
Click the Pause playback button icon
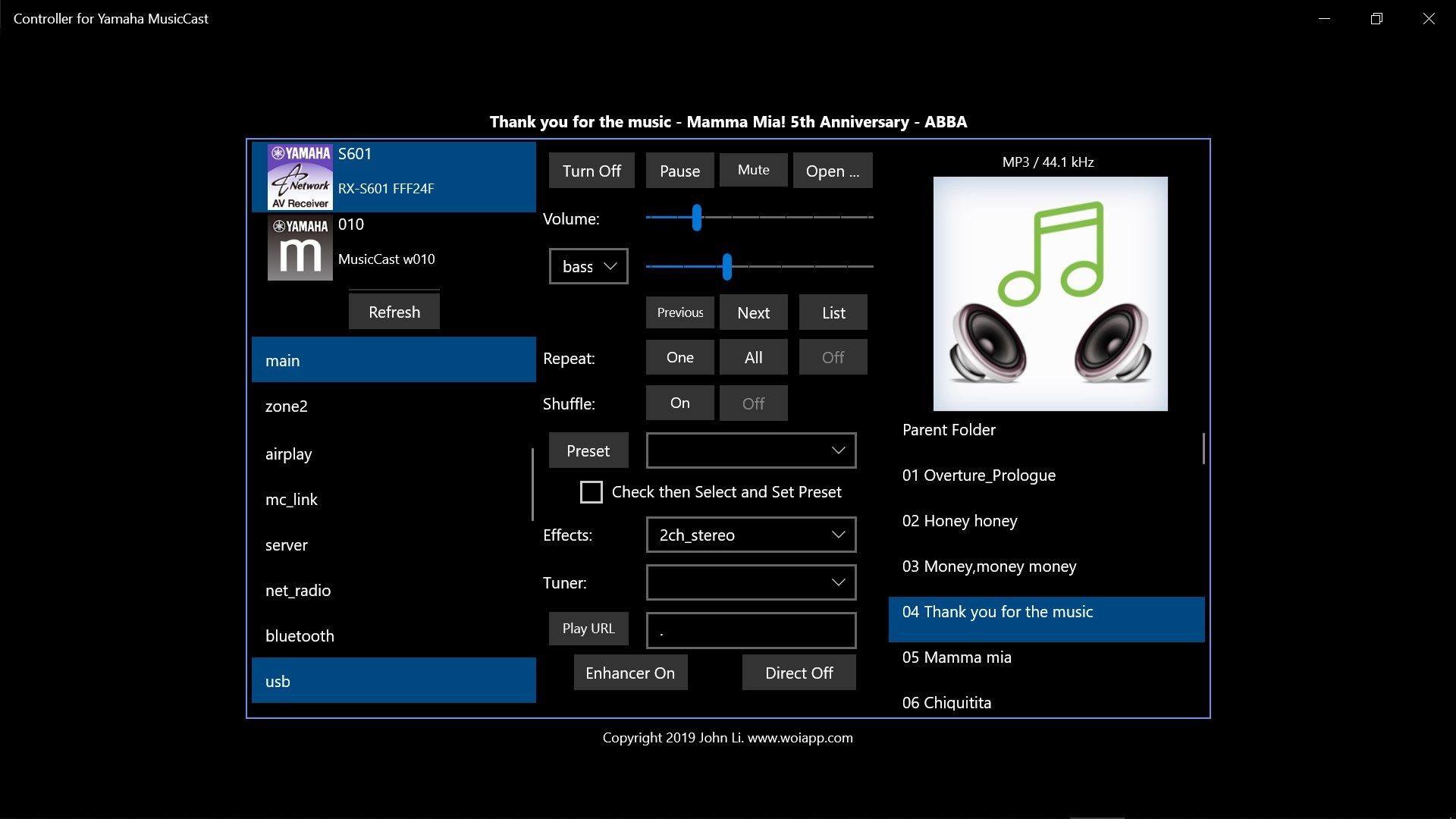click(679, 169)
